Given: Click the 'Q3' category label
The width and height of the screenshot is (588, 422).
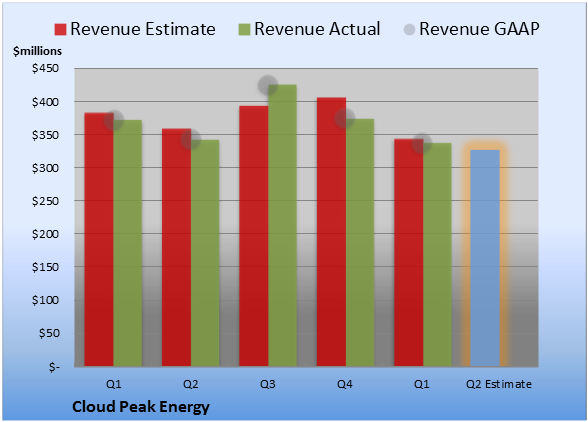Looking at the screenshot, I should click(x=268, y=384).
